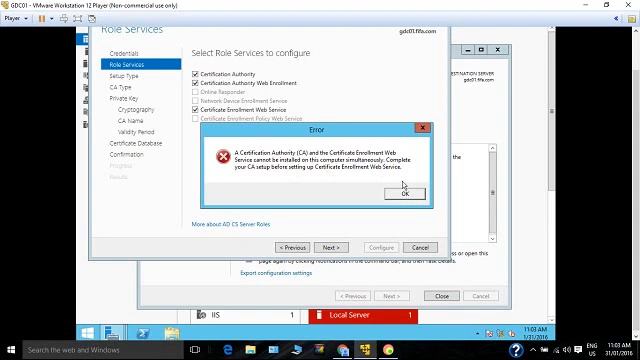Click the Task View icon on host taskbar

point(195,350)
